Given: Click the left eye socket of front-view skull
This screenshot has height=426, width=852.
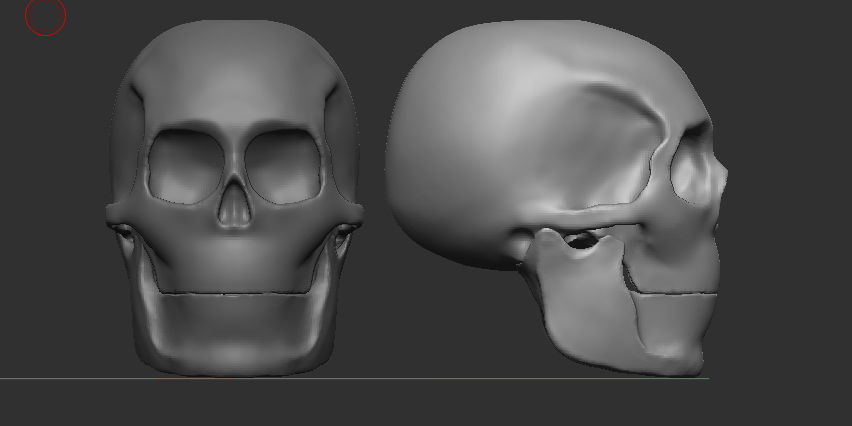Looking at the screenshot, I should coord(182,165).
